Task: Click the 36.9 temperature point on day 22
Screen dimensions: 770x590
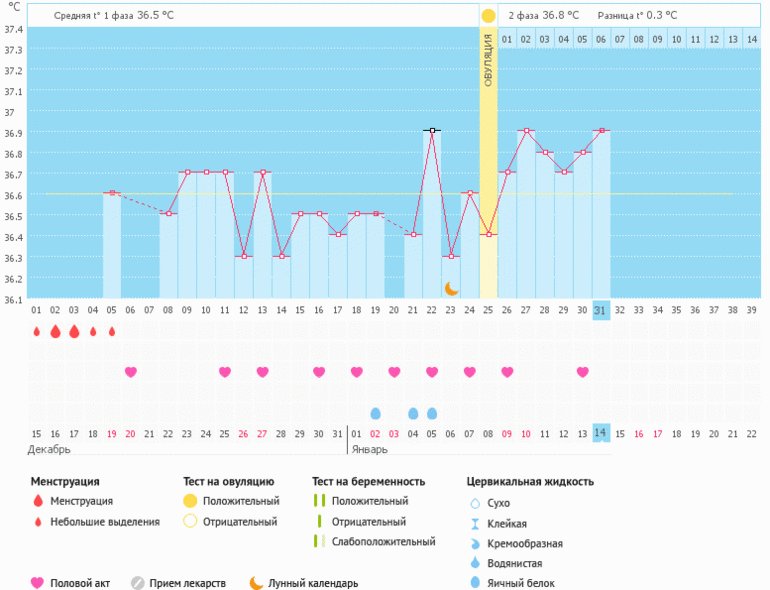Action: [432, 130]
